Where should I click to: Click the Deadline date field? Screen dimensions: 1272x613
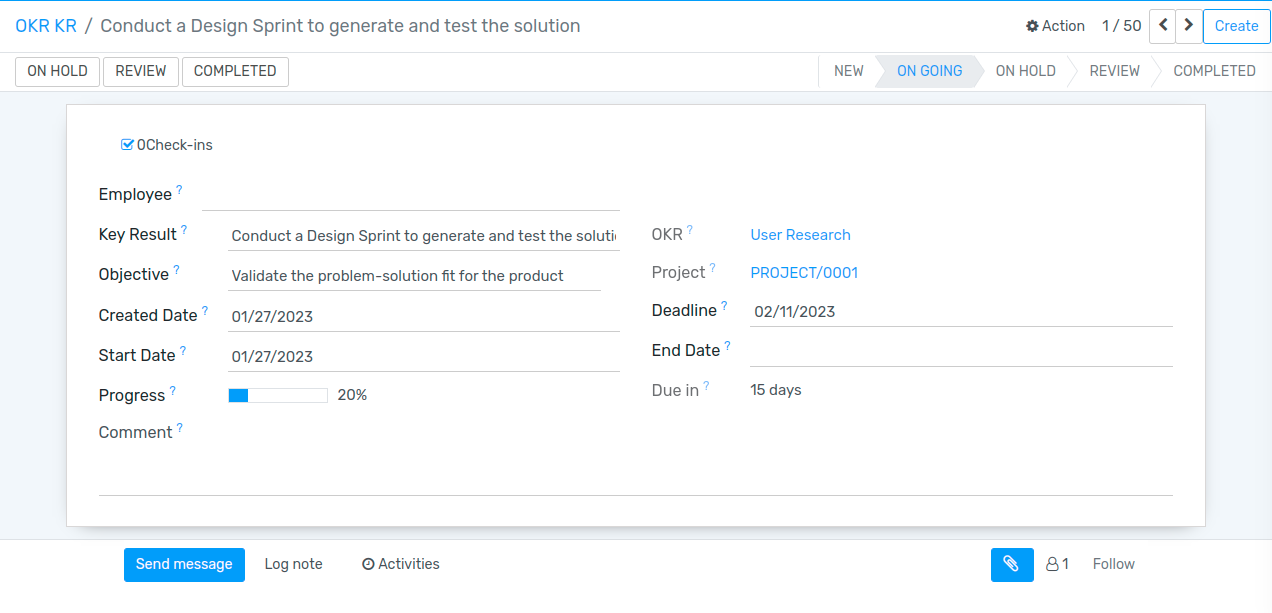tap(960, 311)
